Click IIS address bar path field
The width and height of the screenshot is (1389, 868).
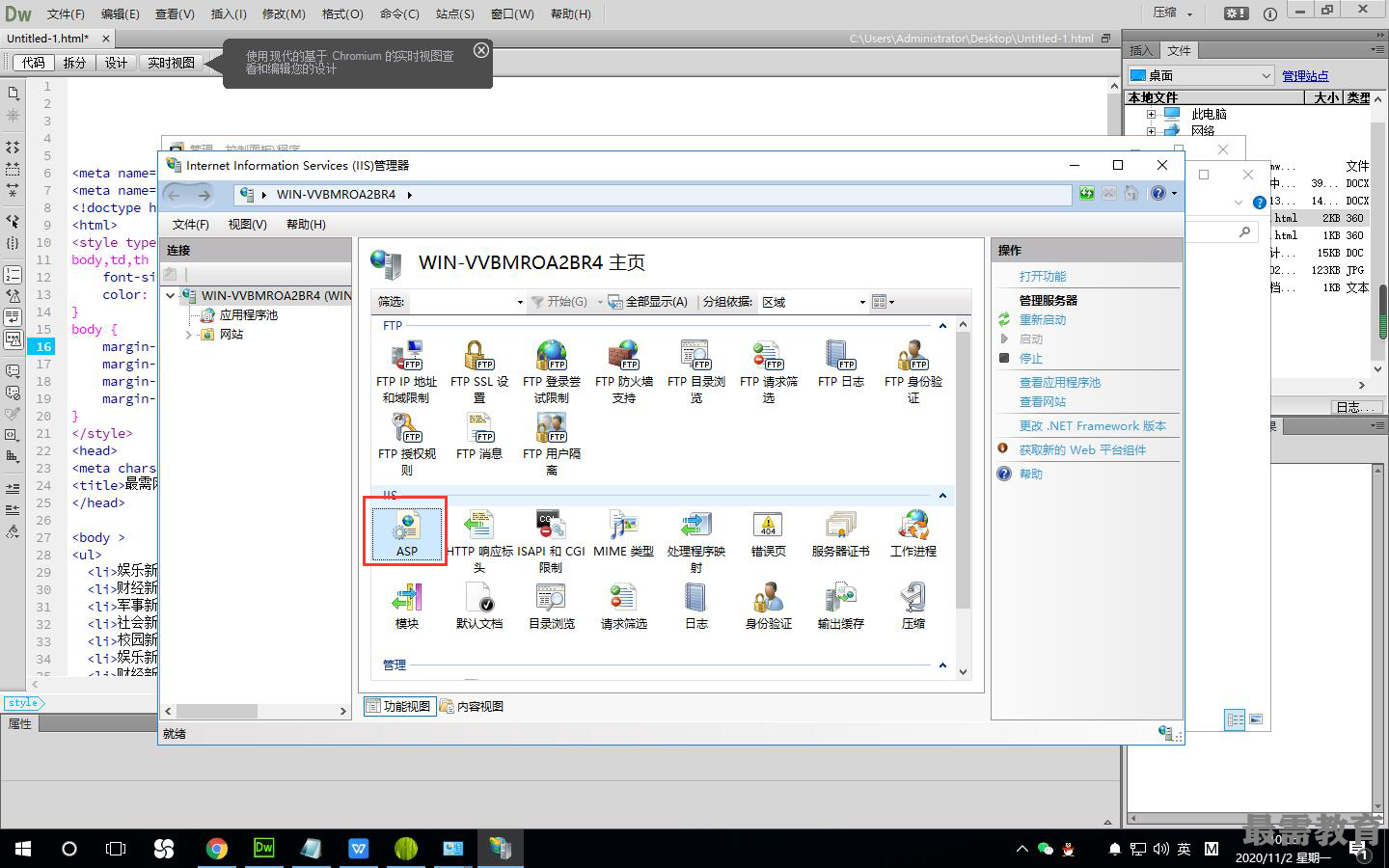pyautogui.click(x=653, y=194)
